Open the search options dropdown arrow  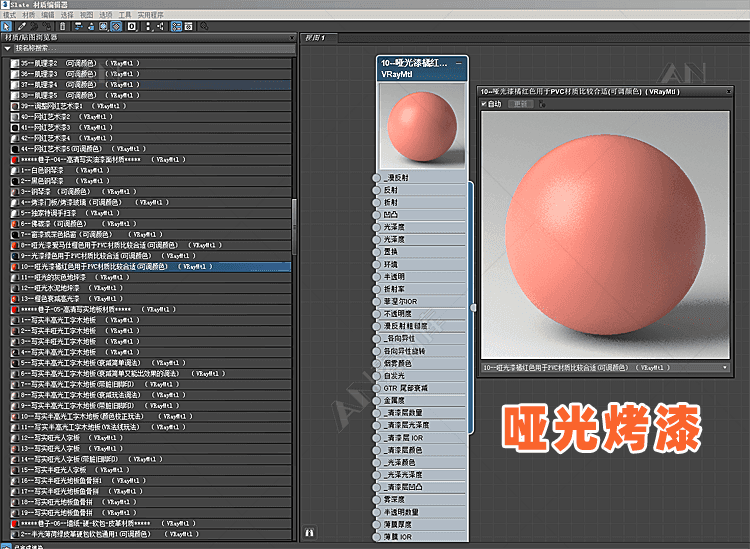(7, 48)
